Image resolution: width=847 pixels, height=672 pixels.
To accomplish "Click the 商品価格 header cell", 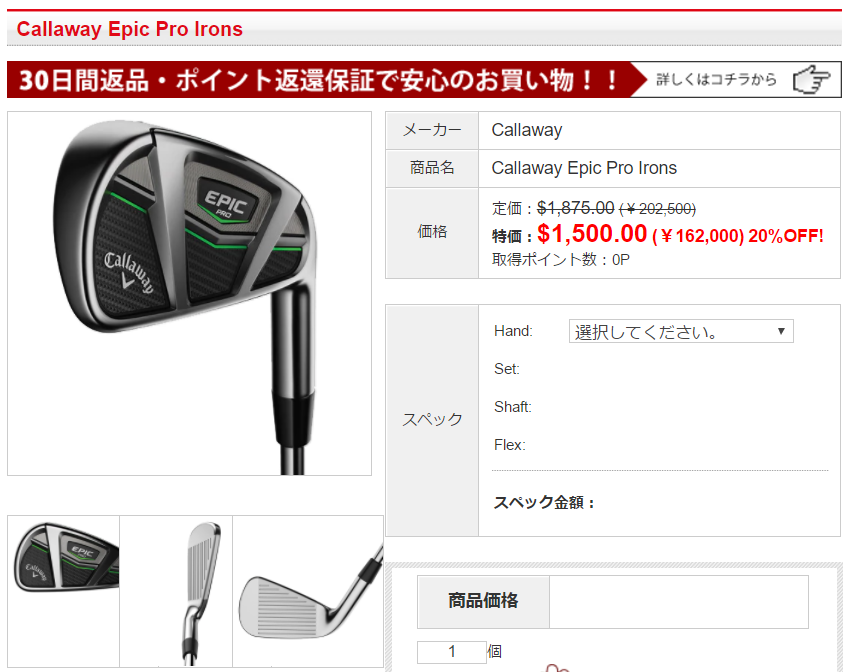I will (x=483, y=601).
